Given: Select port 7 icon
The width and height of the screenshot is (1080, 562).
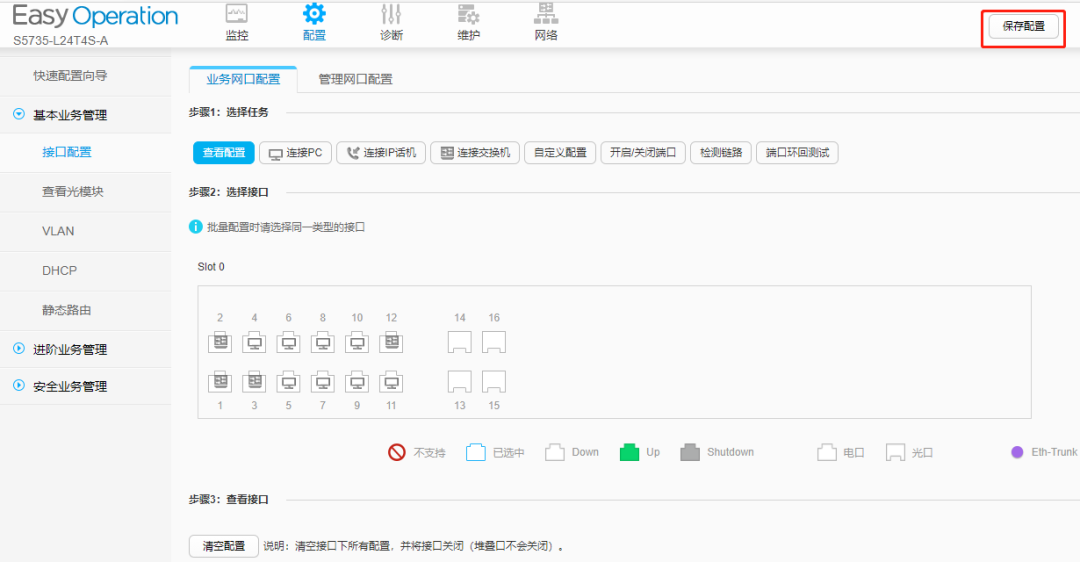Looking at the screenshot, I should pos(322,382).
